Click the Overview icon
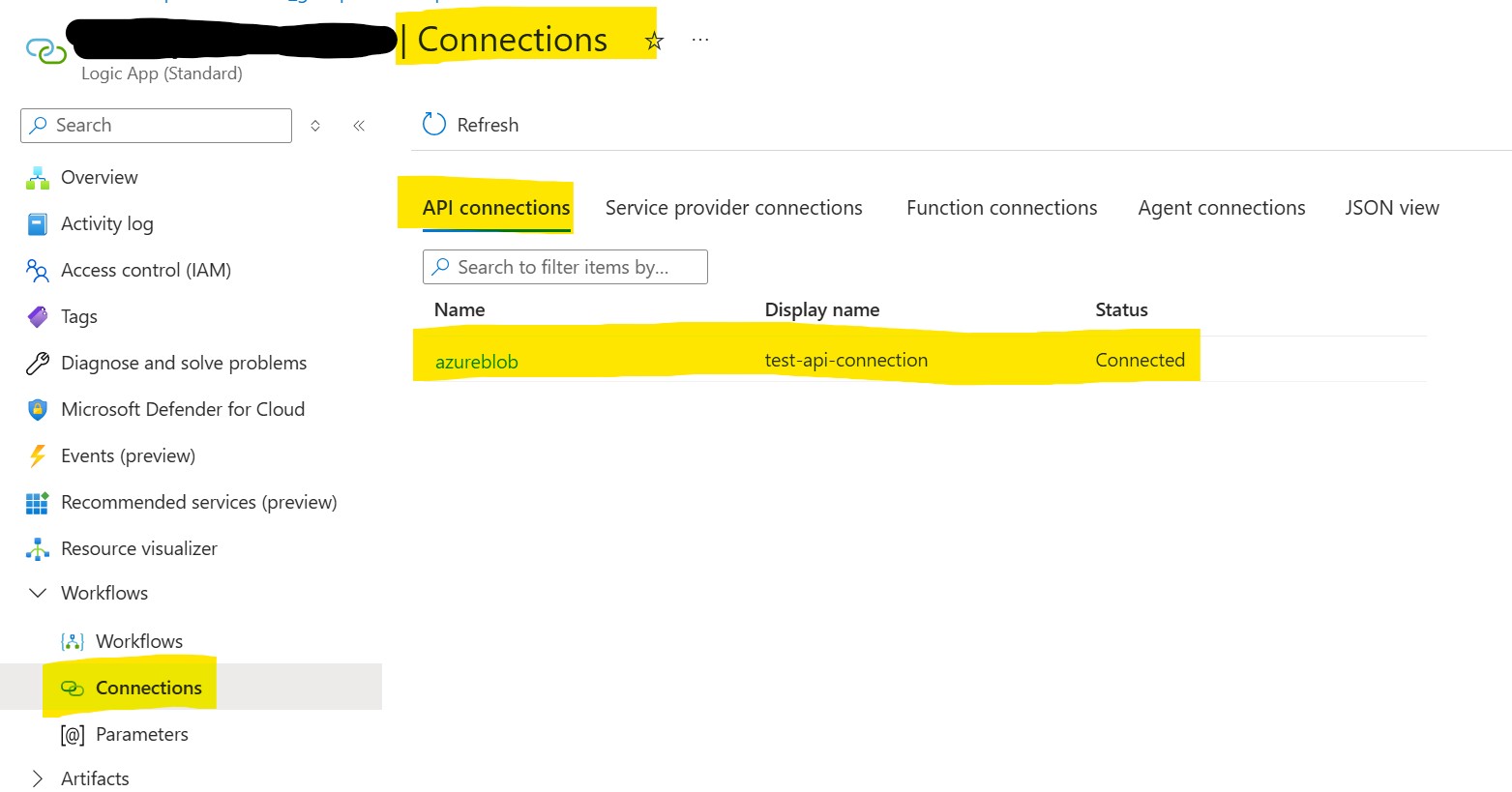Image resolution: width=1512 pixels, height=792 pixels. pos(37,178)
